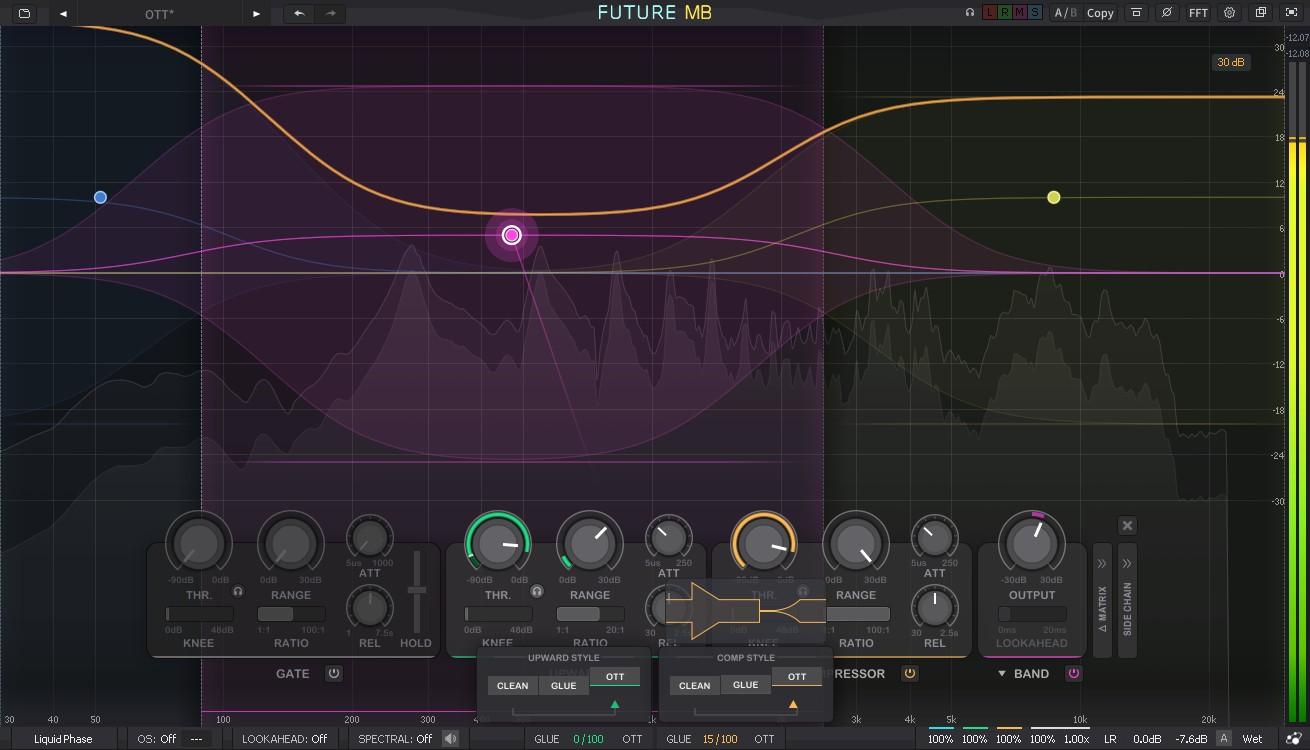Click the window resize icon next to Copy

tap(1137, 13)
